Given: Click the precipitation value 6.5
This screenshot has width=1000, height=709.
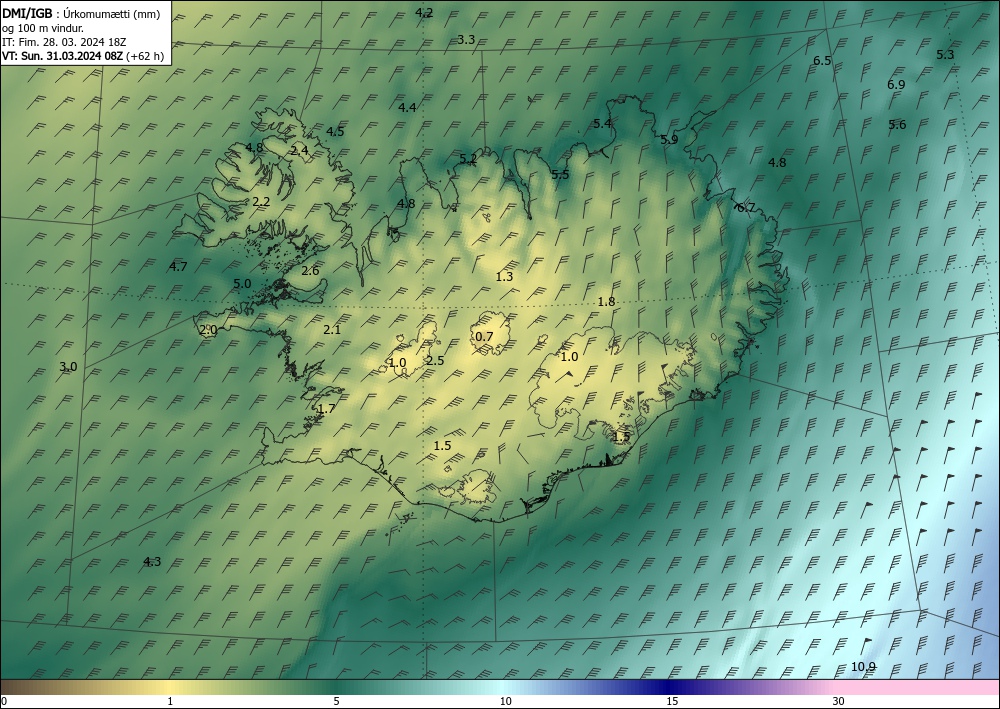Looking at the screenshot, I should (822, 61).
